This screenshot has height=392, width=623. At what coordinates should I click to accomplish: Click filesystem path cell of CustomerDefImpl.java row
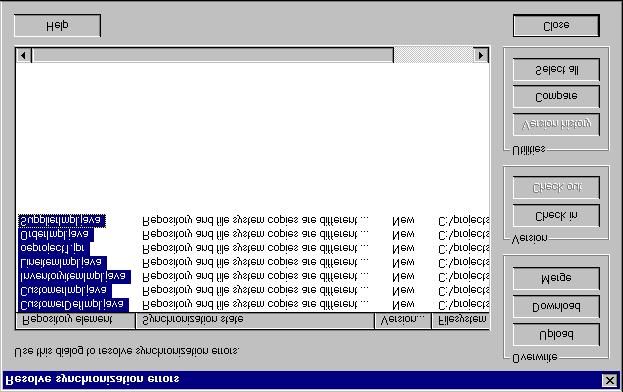click(x=464, y=305)
